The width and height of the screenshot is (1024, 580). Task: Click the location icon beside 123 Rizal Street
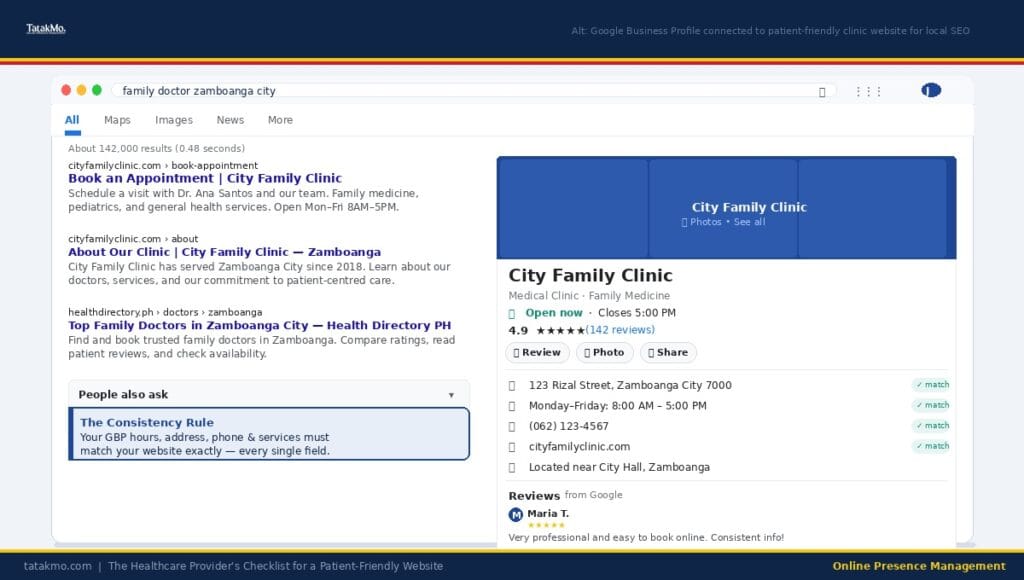coord(512,386)
